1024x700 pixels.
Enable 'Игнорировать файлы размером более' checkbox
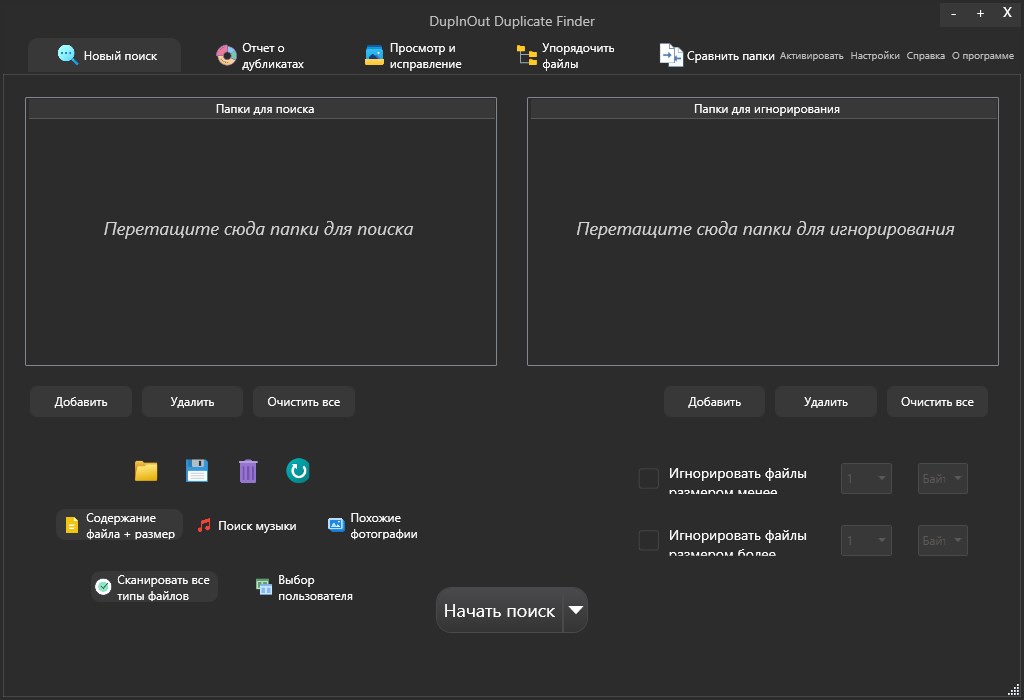(647, 540)
